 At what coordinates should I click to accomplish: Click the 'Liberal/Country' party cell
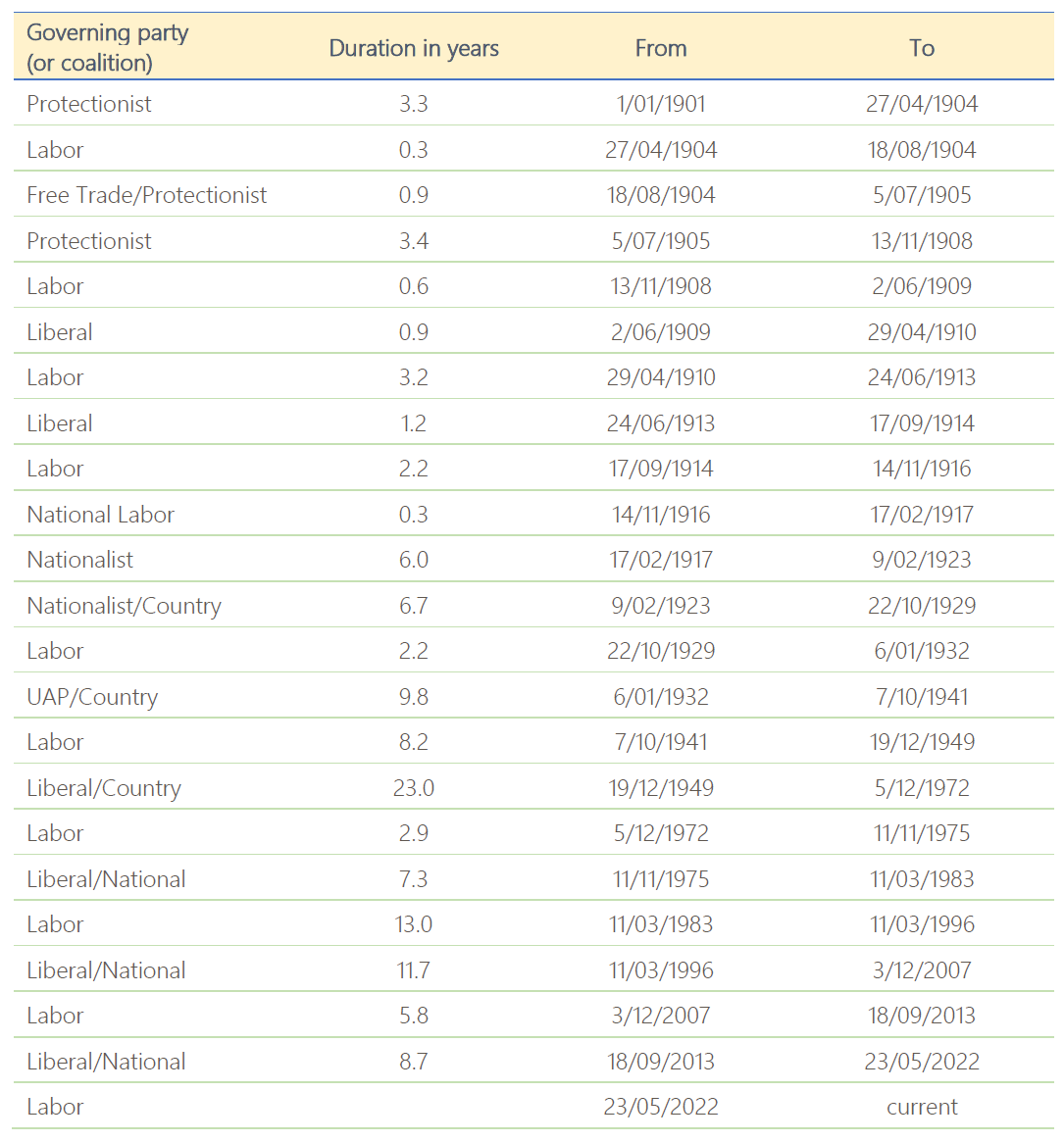[104, 788]
